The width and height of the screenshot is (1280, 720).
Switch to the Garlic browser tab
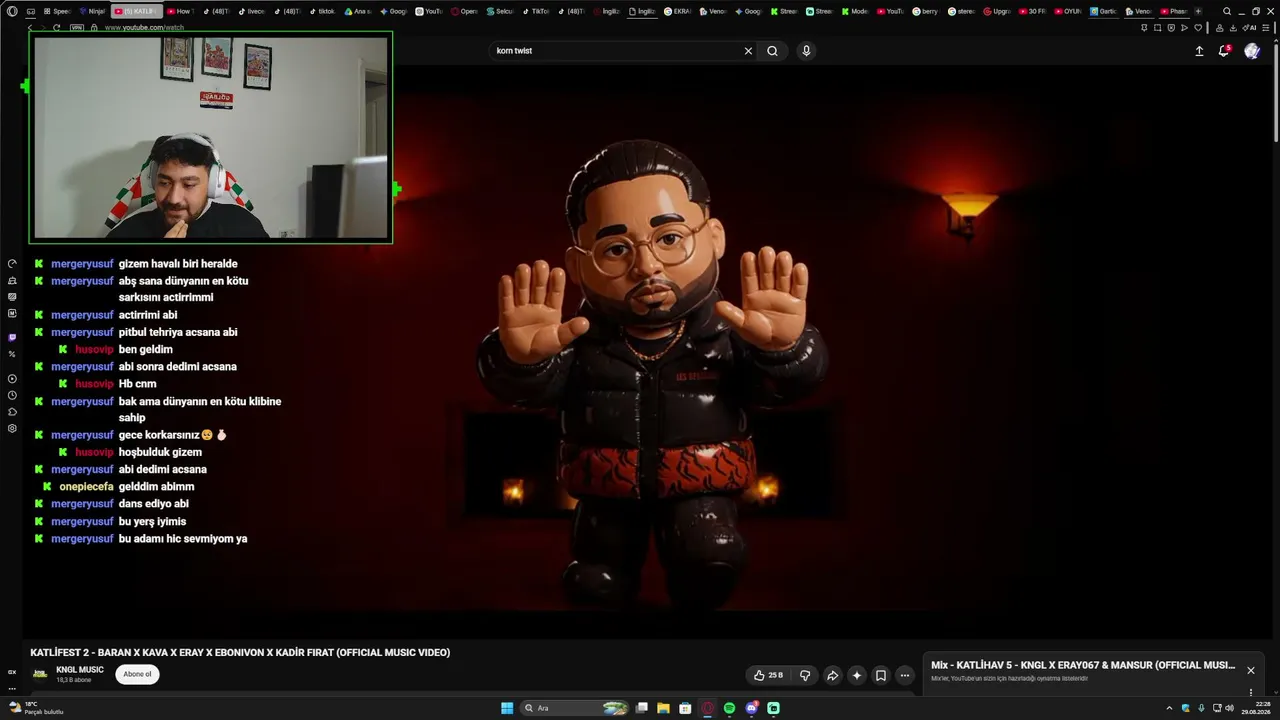click(1103, 11)
